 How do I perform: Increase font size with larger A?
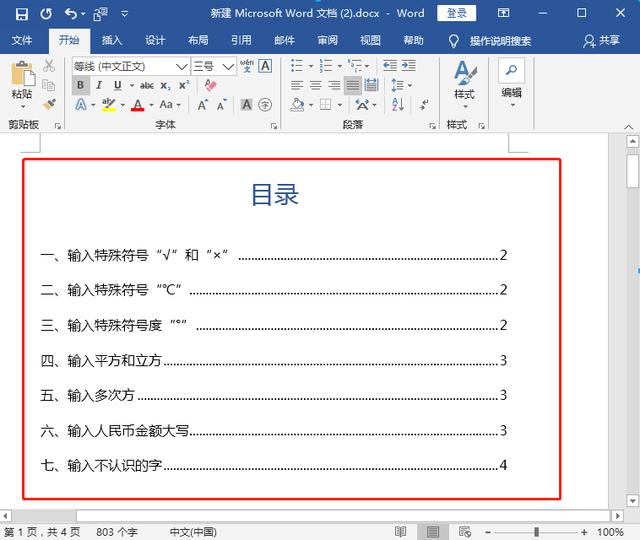click(x=203, y=105)
